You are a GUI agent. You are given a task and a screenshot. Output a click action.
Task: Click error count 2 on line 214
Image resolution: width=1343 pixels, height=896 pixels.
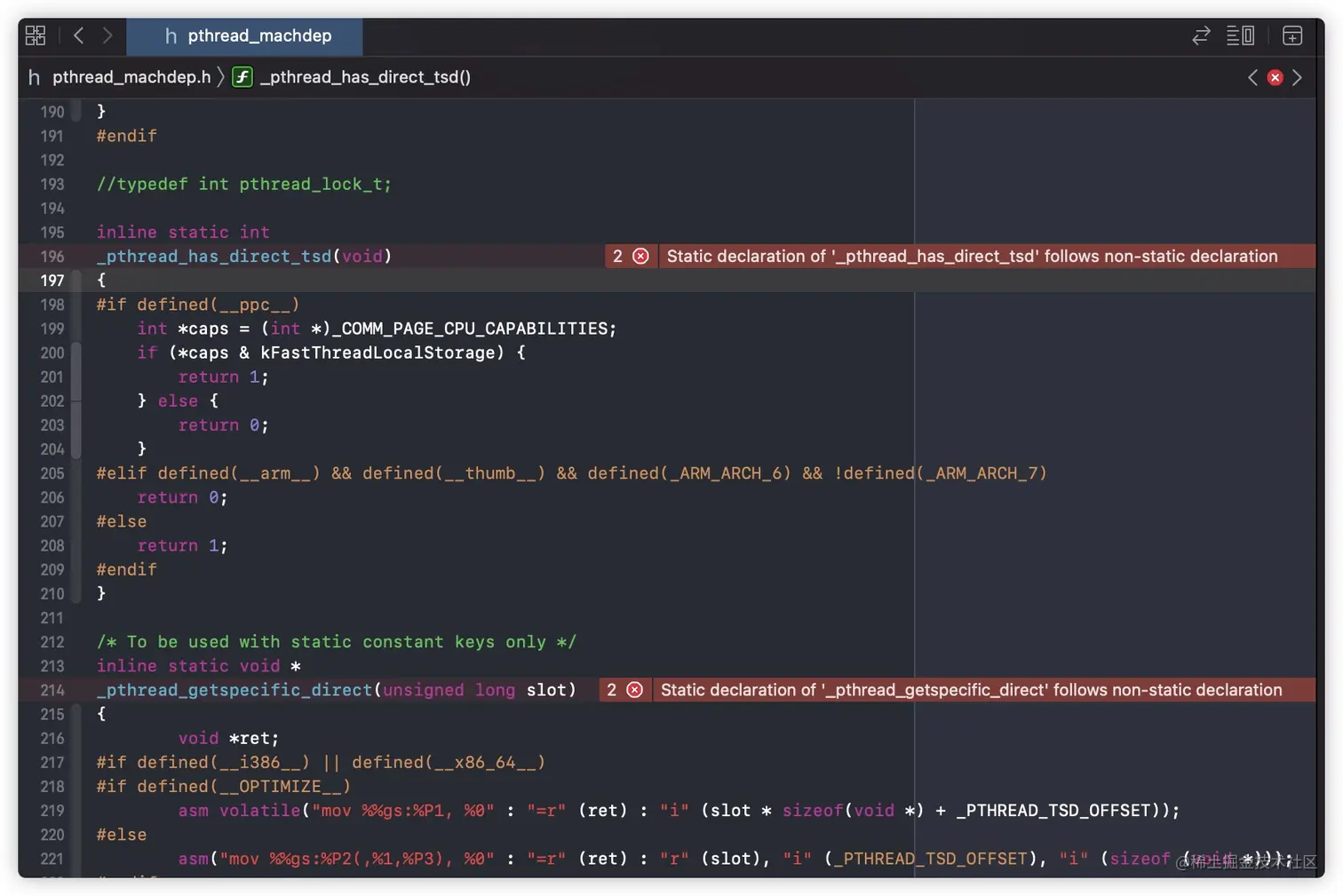pos(611,690)
